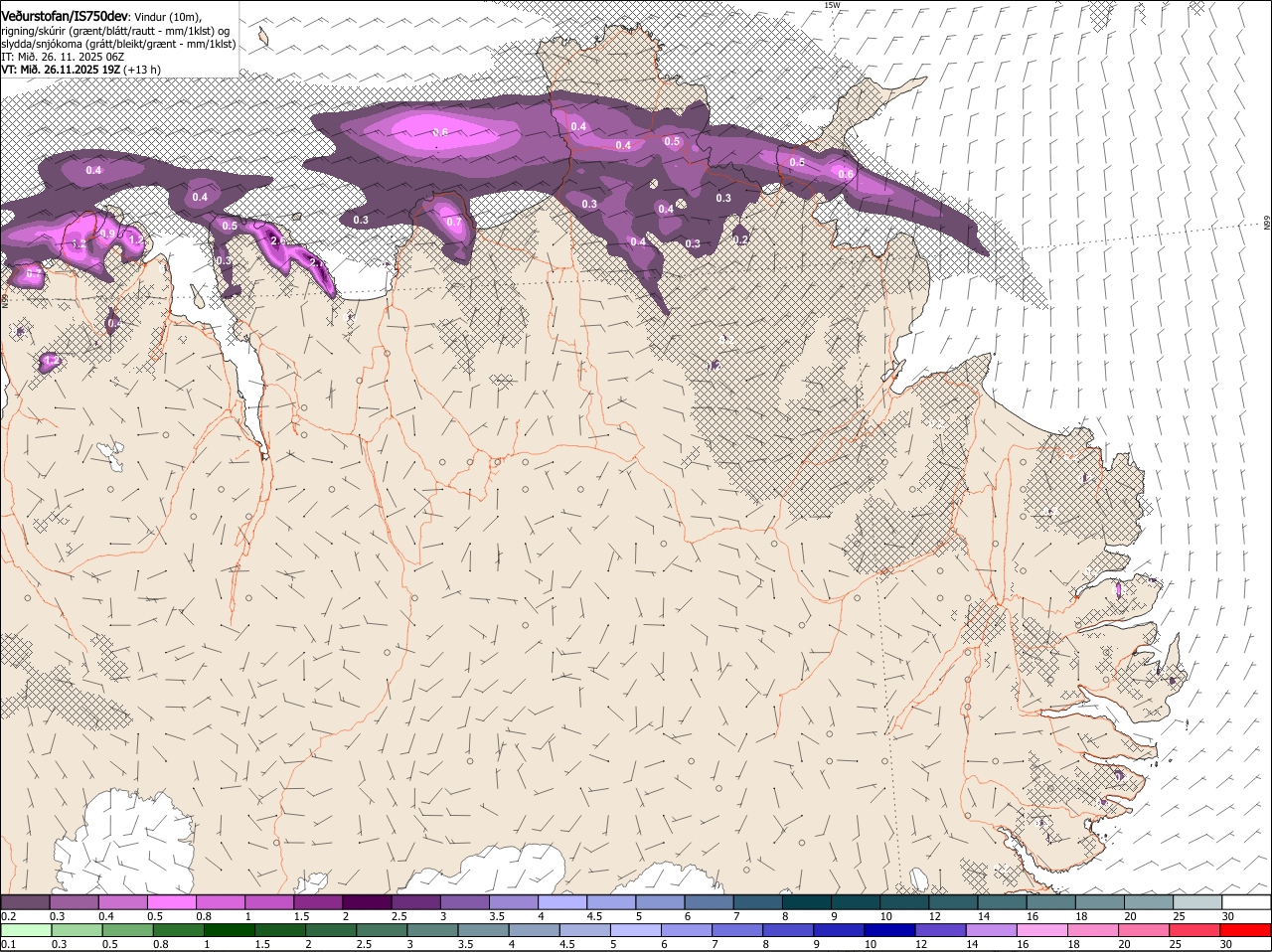
Task: Select top-row legend swatch between 2 and 2.5
Action: click(367, 901)
